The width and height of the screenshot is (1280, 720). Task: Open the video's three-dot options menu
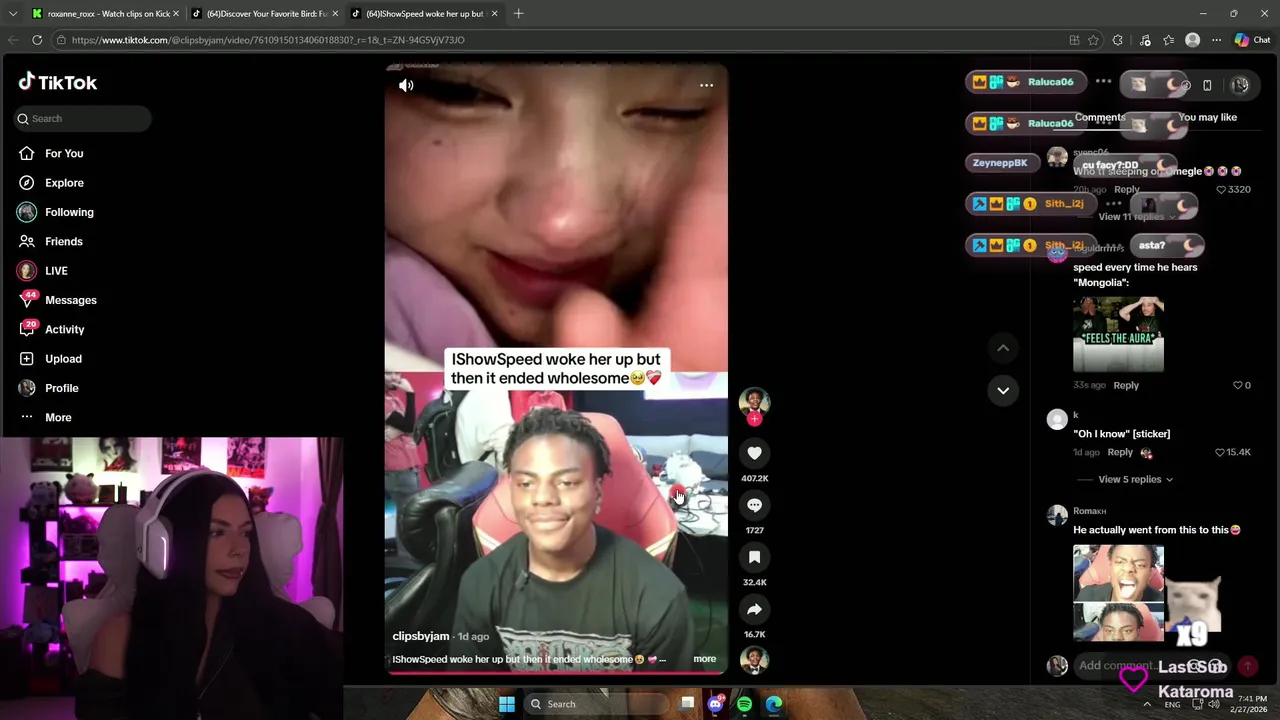(706, 85)
